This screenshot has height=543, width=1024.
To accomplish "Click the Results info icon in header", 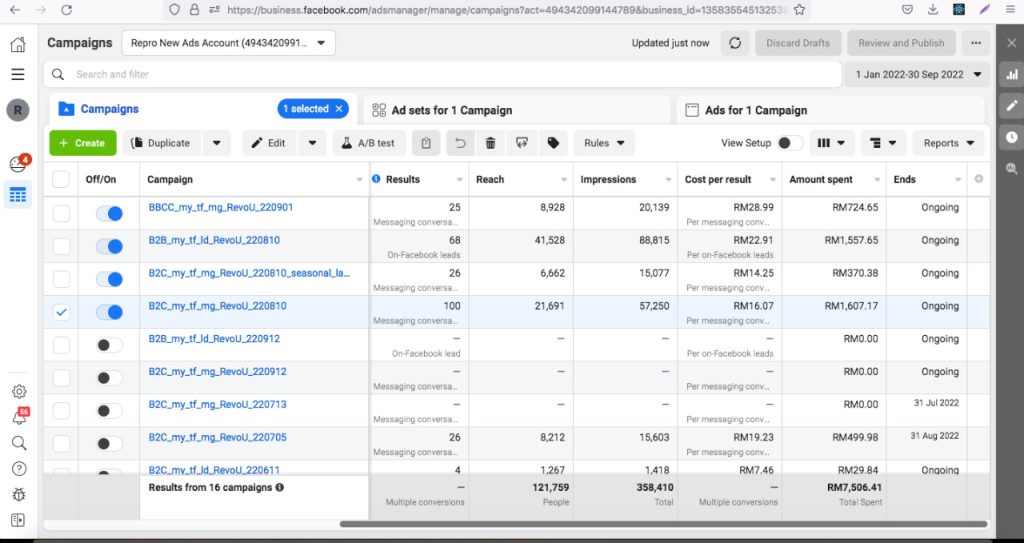I will click(x=376, y=179).
